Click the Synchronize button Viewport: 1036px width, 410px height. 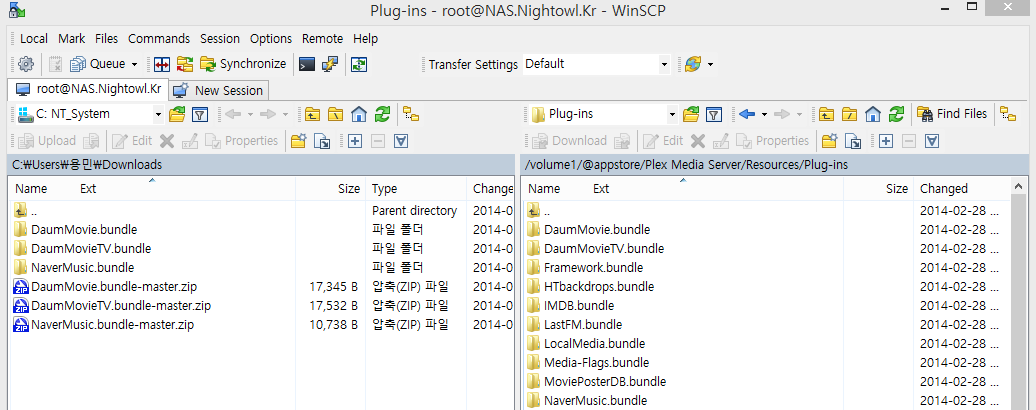coord(243,64)
